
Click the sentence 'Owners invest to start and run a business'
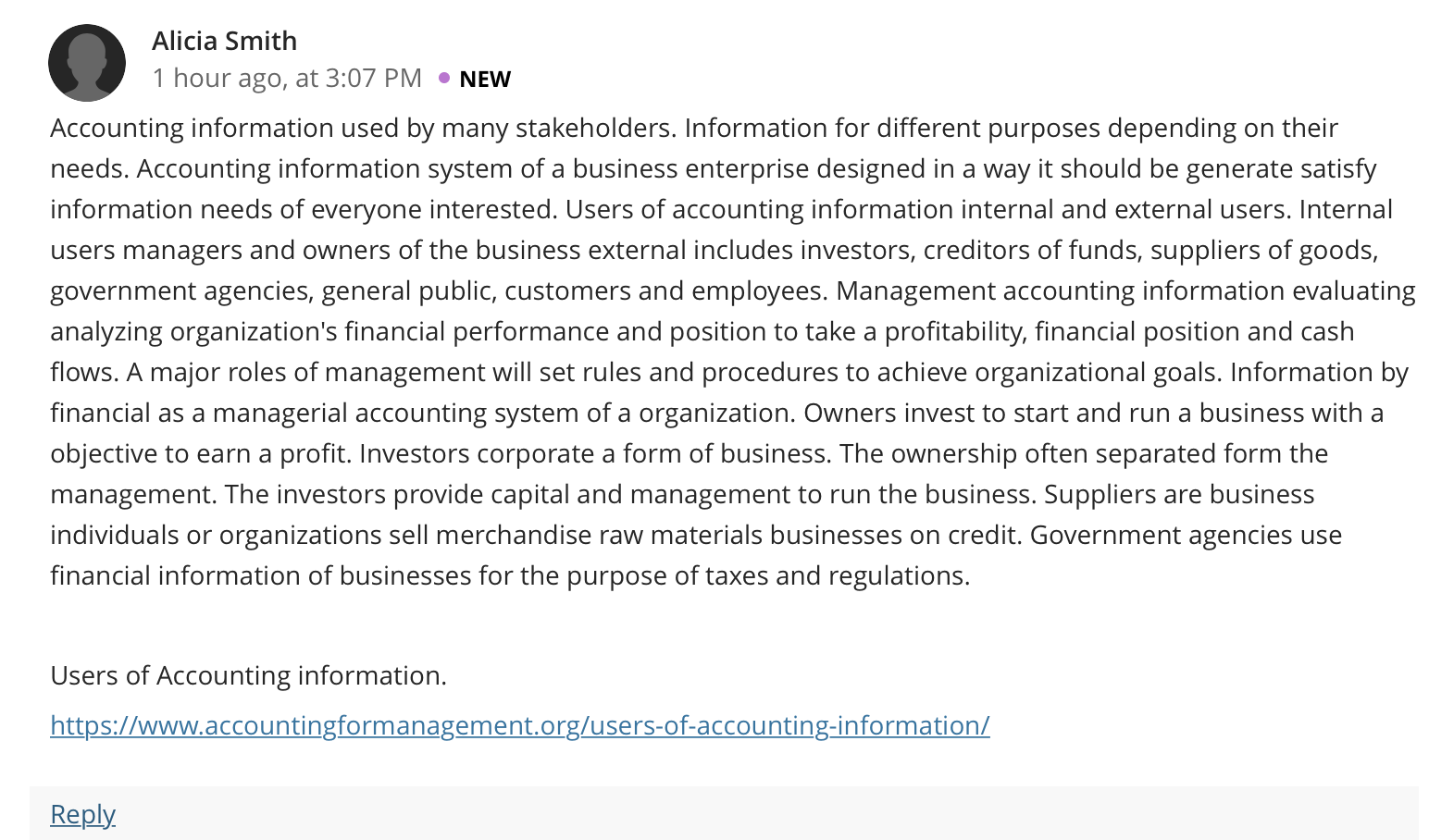(1093, 413)
